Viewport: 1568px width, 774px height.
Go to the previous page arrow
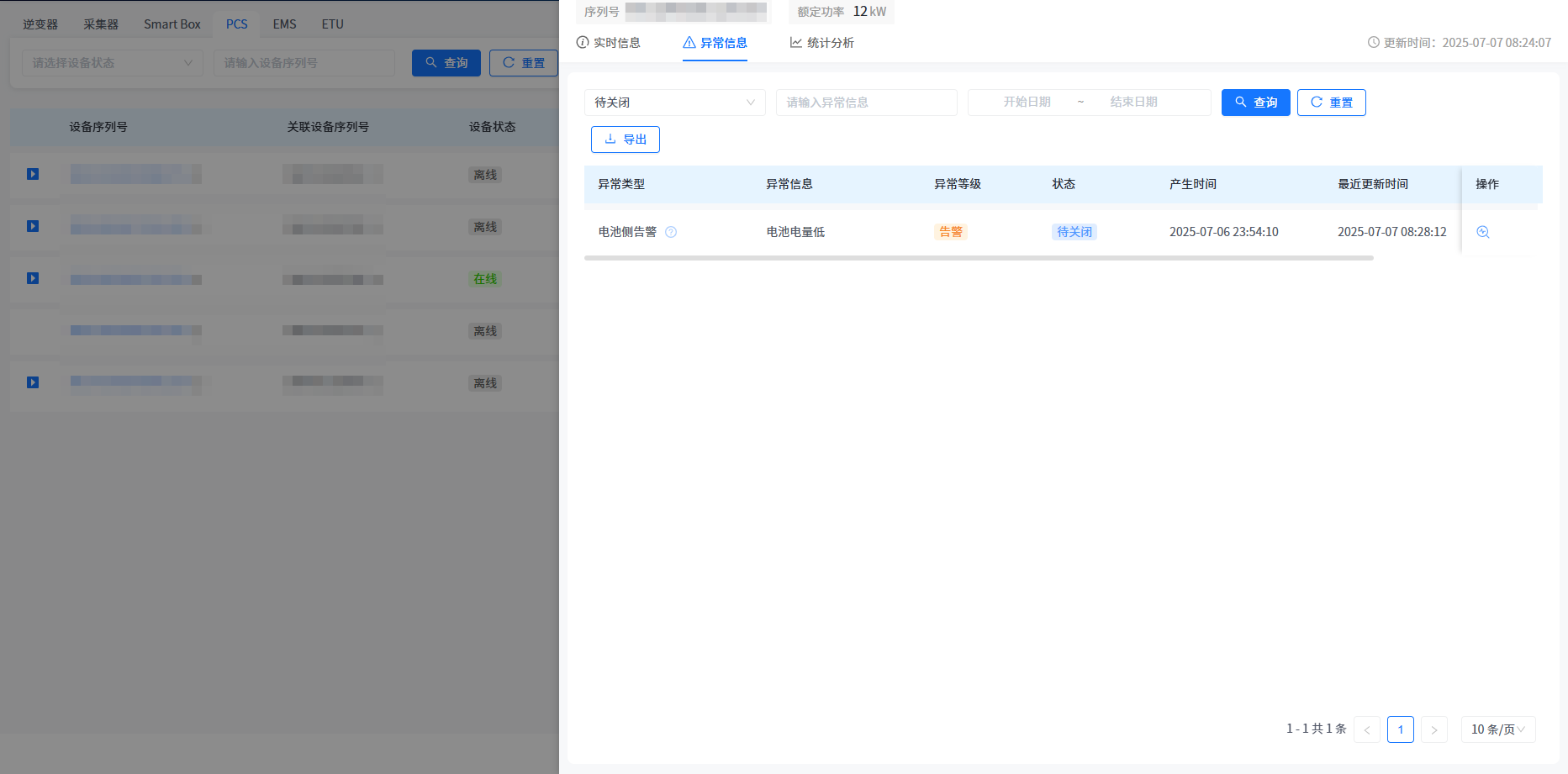coord(1367,729)
